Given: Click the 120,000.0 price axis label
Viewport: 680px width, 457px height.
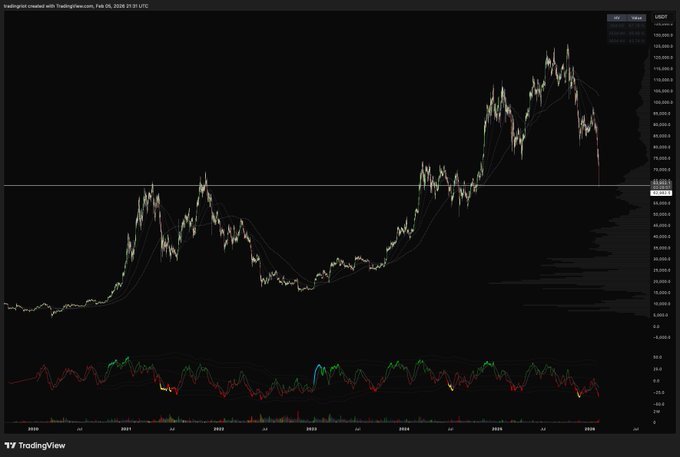Looking at the screenshot, I should 664,57.
